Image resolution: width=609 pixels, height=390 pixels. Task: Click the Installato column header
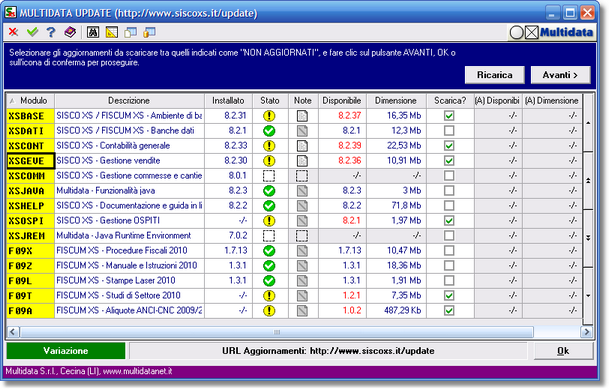[228, 101]
